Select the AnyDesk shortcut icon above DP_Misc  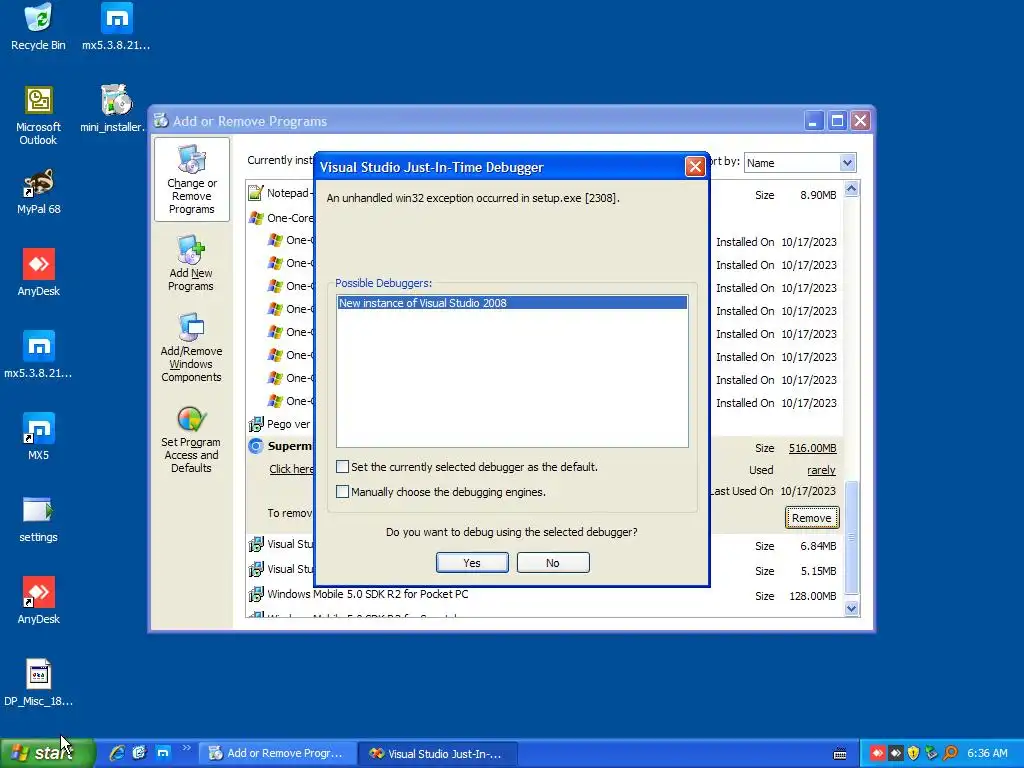point(38,600)
